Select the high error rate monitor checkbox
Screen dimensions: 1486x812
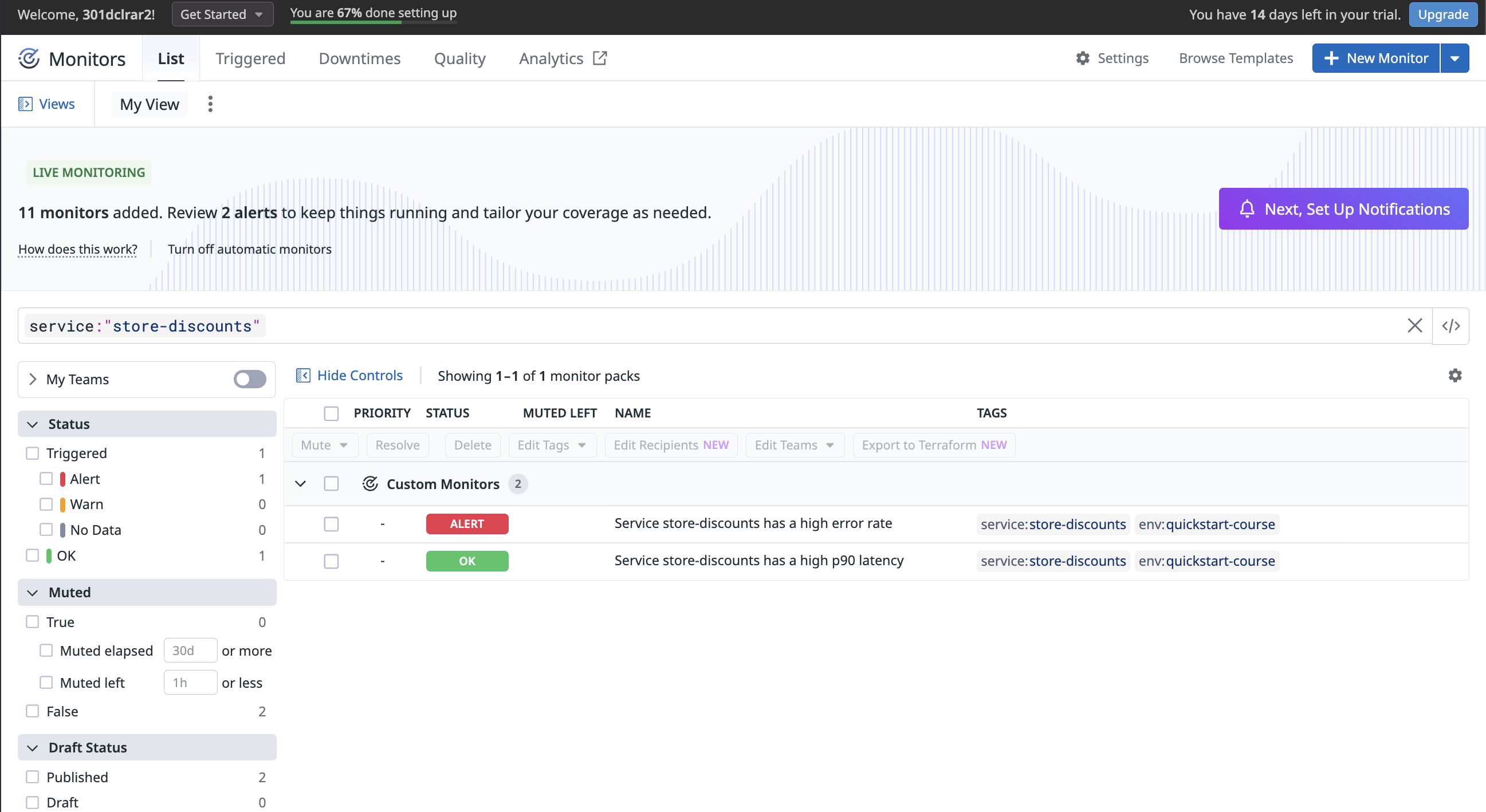331,523
